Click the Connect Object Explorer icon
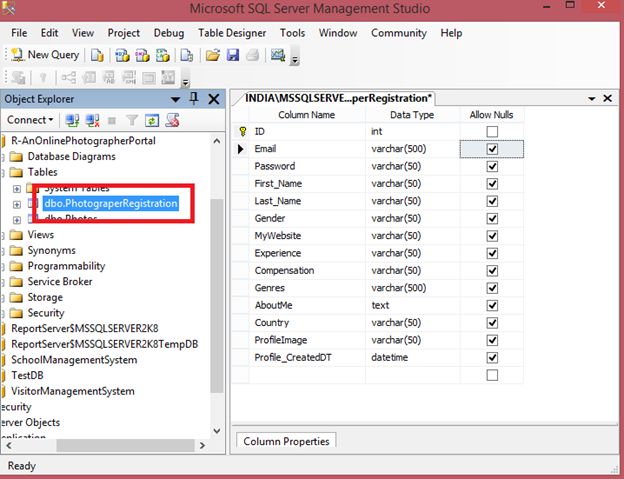The image size is (624, 479). point(72,120)
